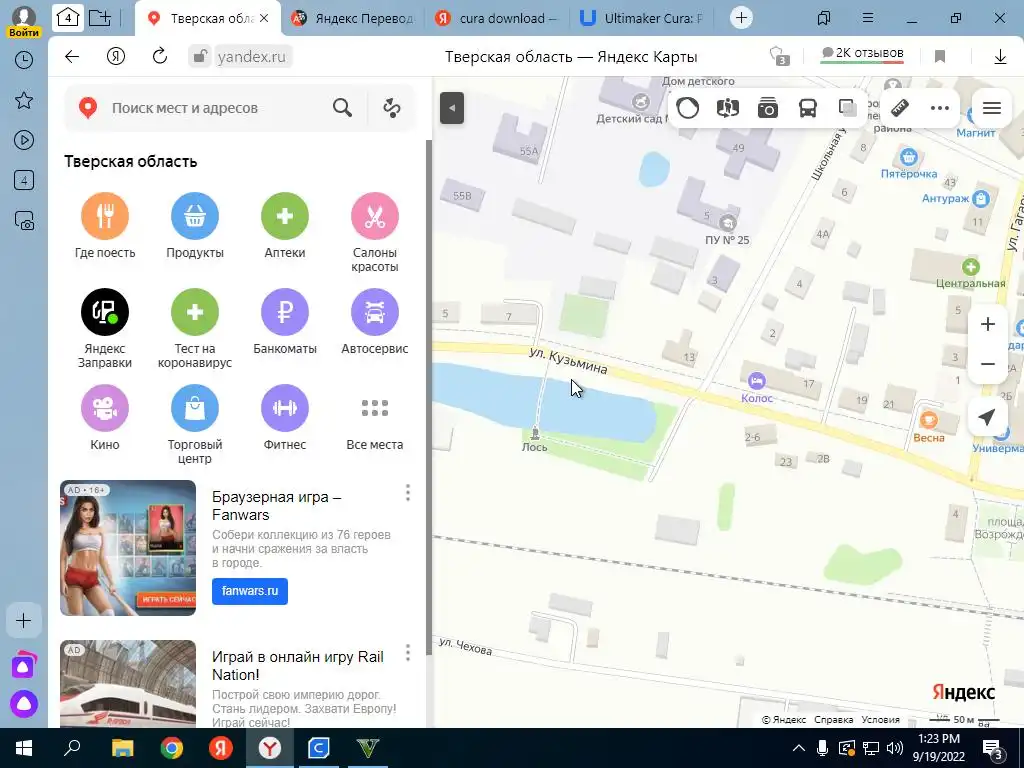Collapse the left sidebar panel
Screen dimensions: 1024x768
coord(452,108)
